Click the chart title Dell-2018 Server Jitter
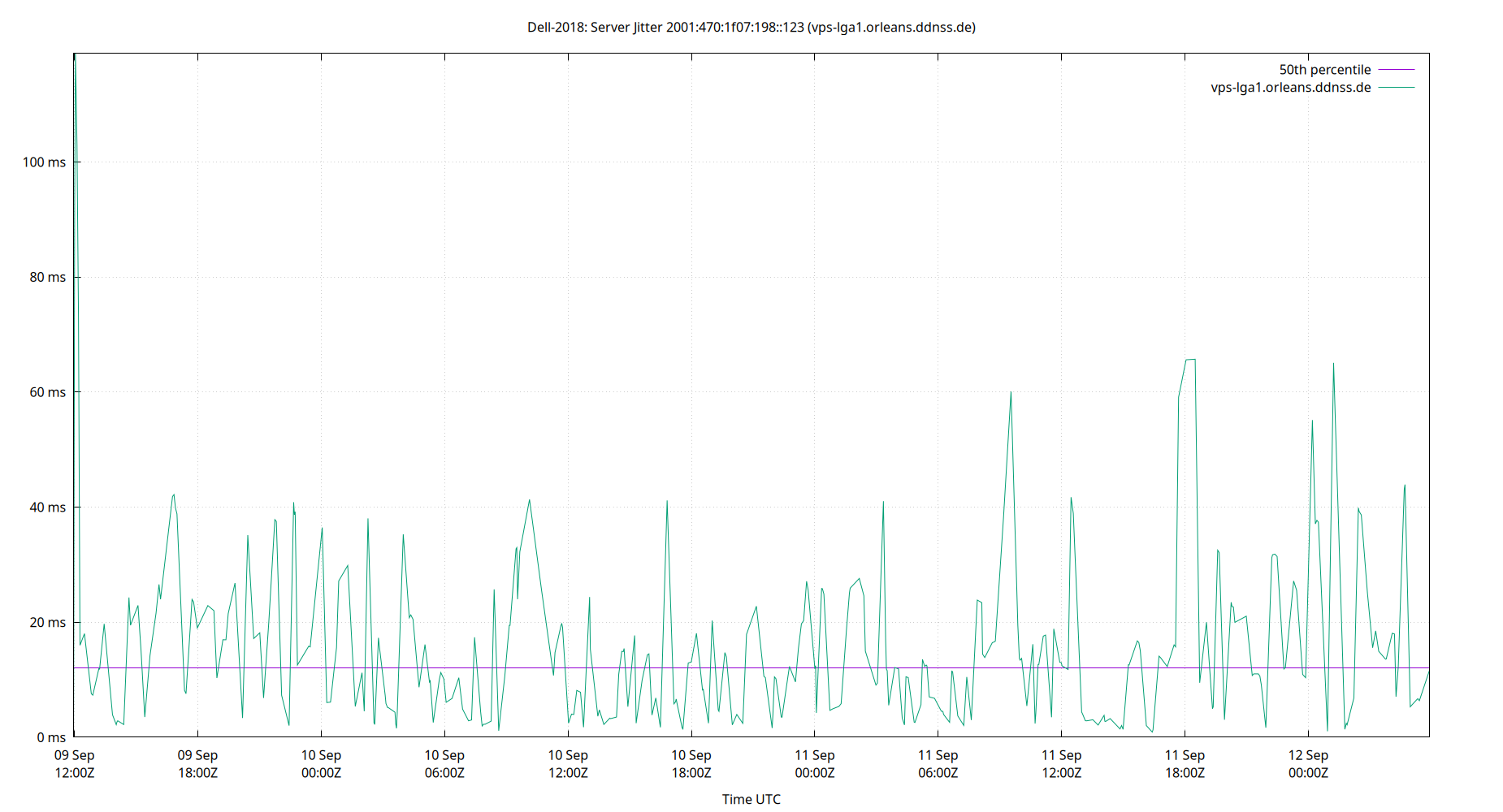Viewport: 1503px width, 812px height. pos(751,27)
